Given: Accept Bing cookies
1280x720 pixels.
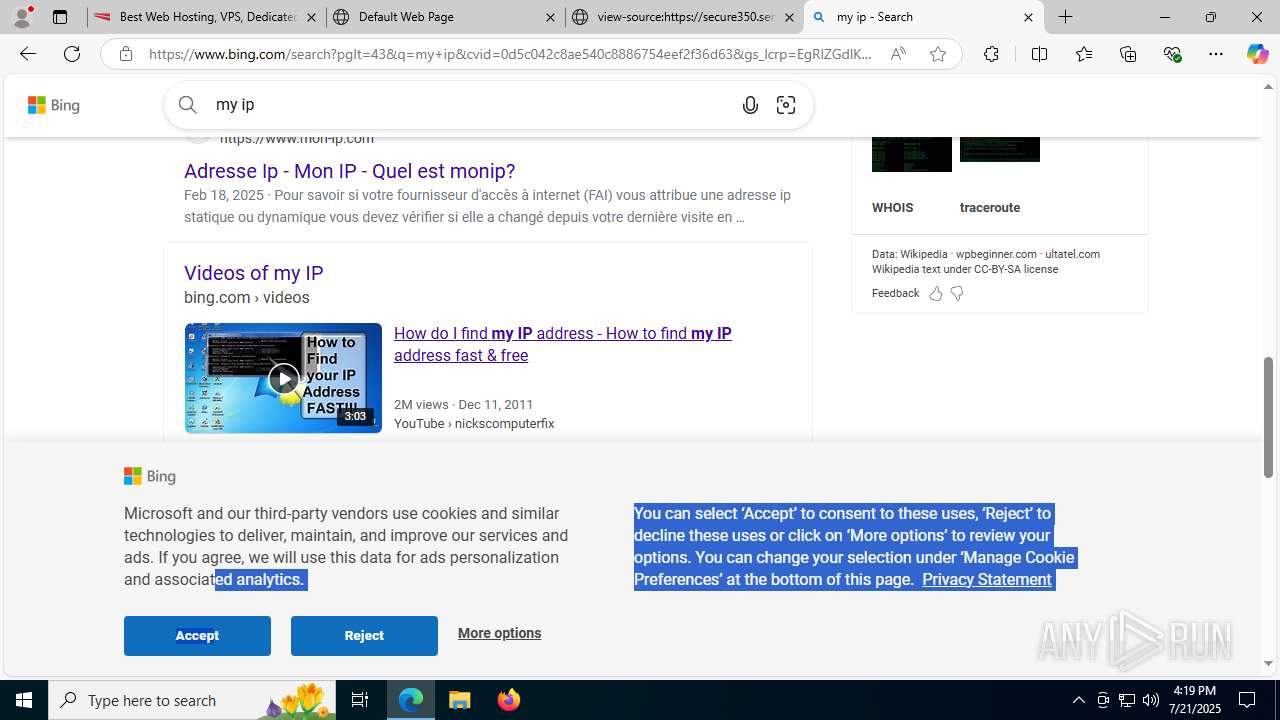Looking at the screenshot, I should pos(197,636).
